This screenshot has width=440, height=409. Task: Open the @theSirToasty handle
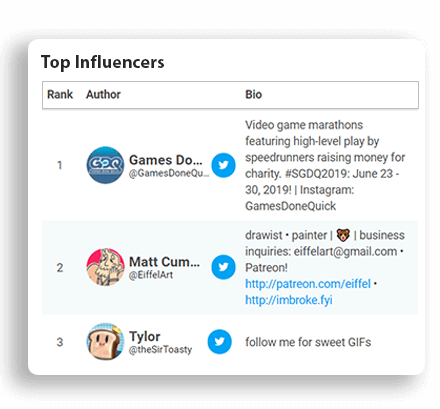coord(161,350)
